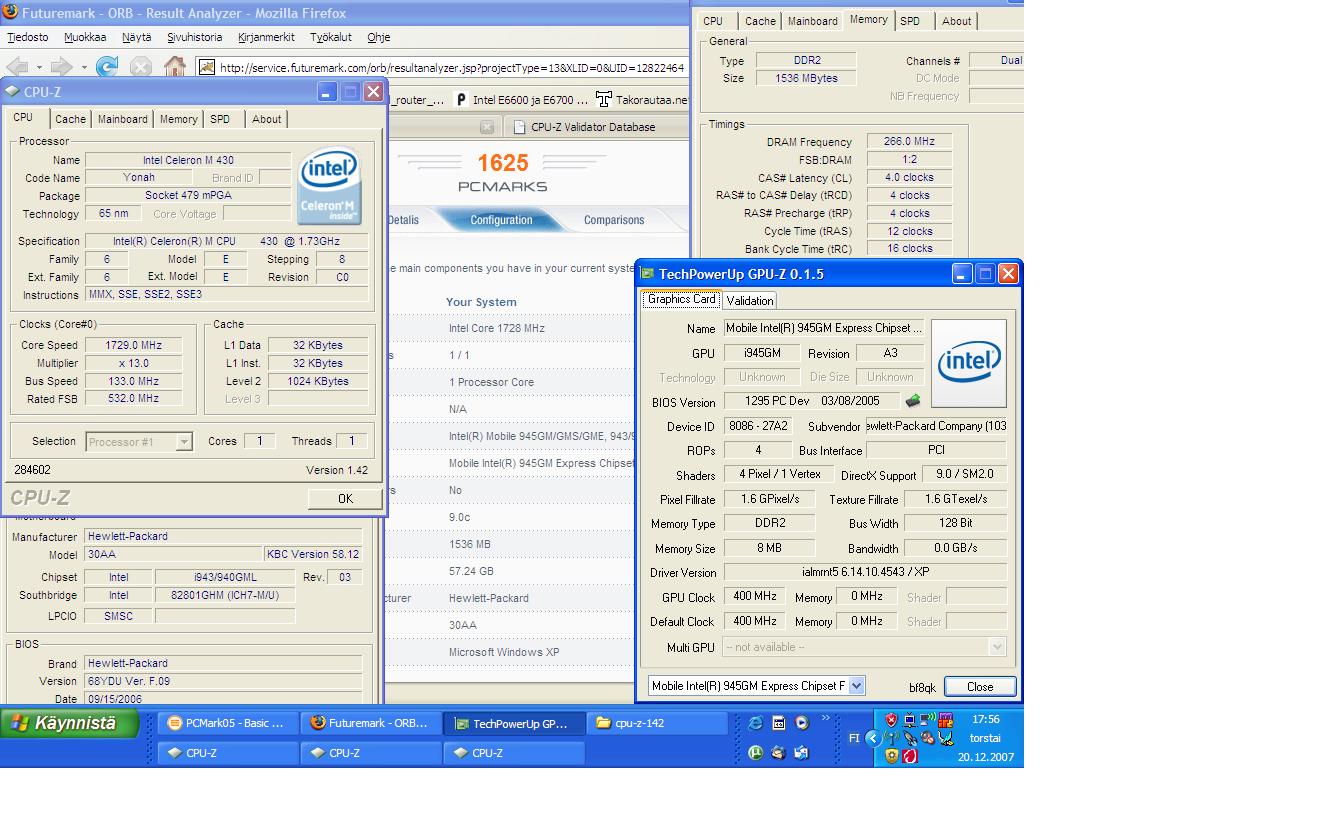Open the Näytä menu in Firefox
Viewport: 1344px width, 840px height.
point(137,37)
